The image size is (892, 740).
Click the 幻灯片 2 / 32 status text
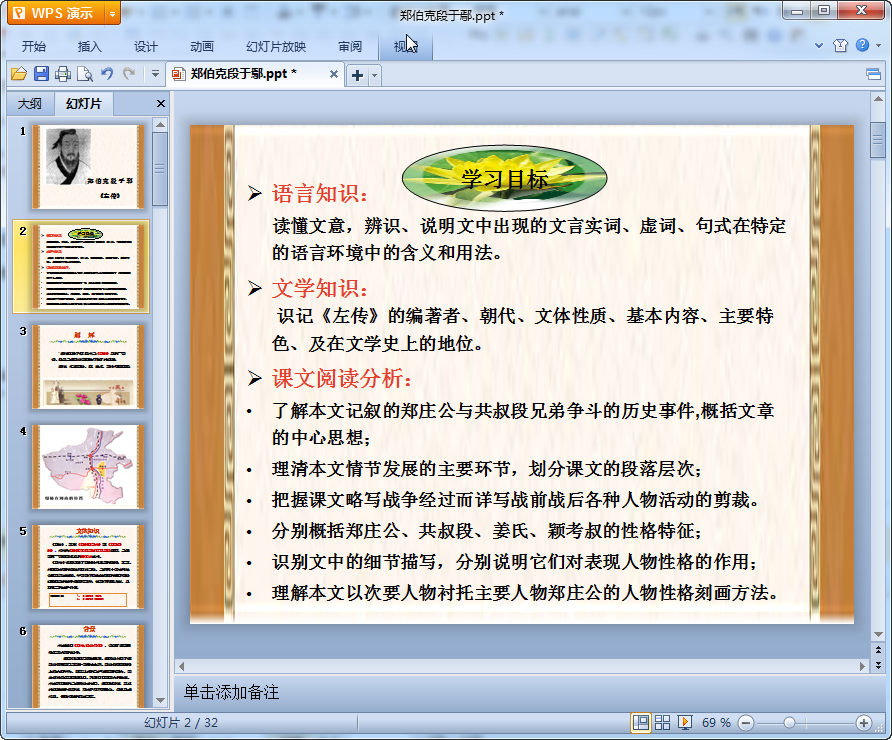[181, 723]
